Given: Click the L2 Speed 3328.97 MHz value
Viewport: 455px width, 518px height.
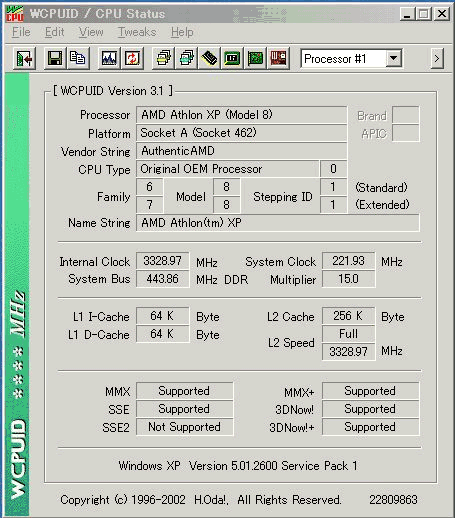Looking at the screenshot, I should pyautogui.click(x=348, y=352).
